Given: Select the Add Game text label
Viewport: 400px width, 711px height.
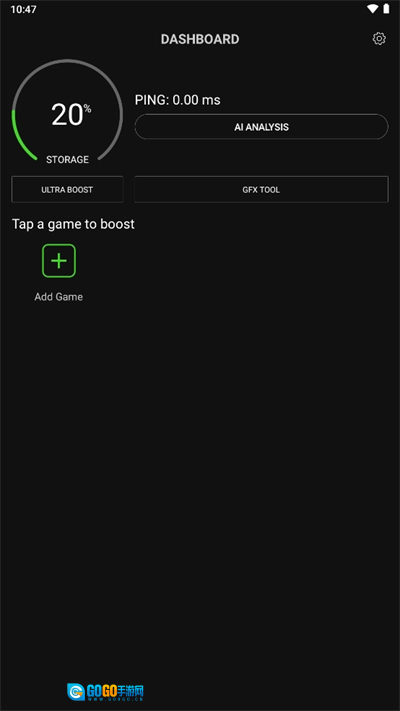Looking at the screenshot, I should tap(59, 297).
